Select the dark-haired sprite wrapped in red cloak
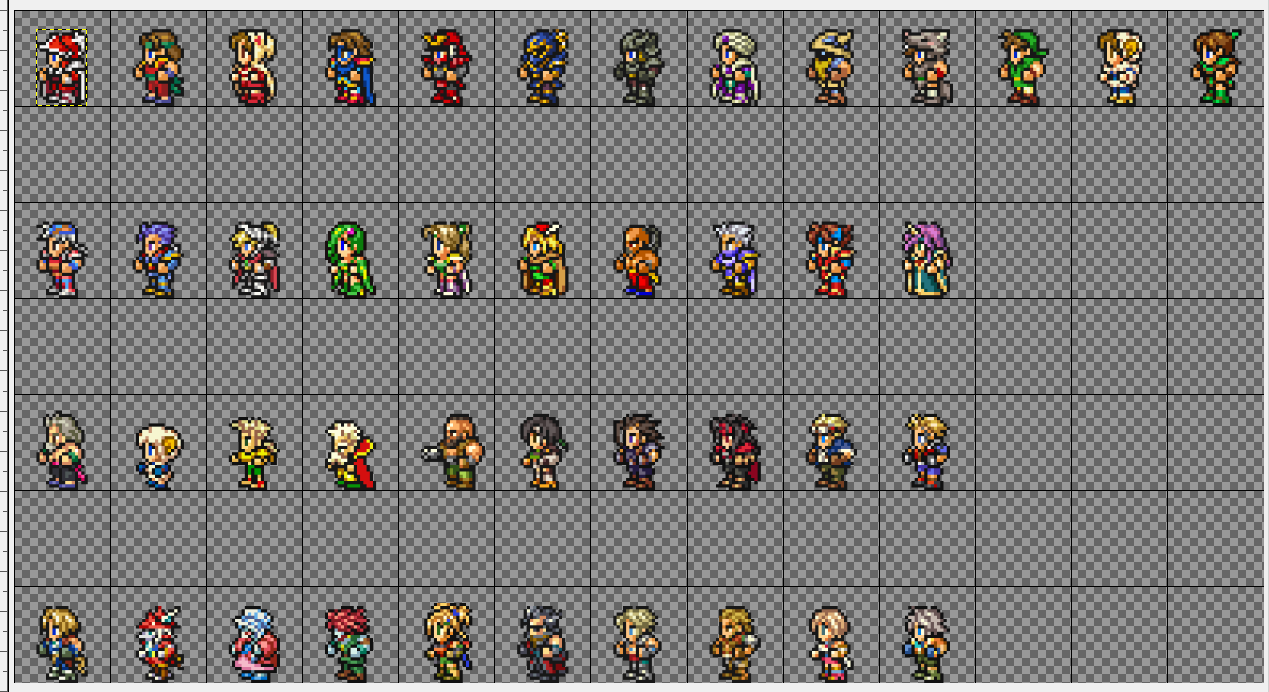 coord(734,452)
